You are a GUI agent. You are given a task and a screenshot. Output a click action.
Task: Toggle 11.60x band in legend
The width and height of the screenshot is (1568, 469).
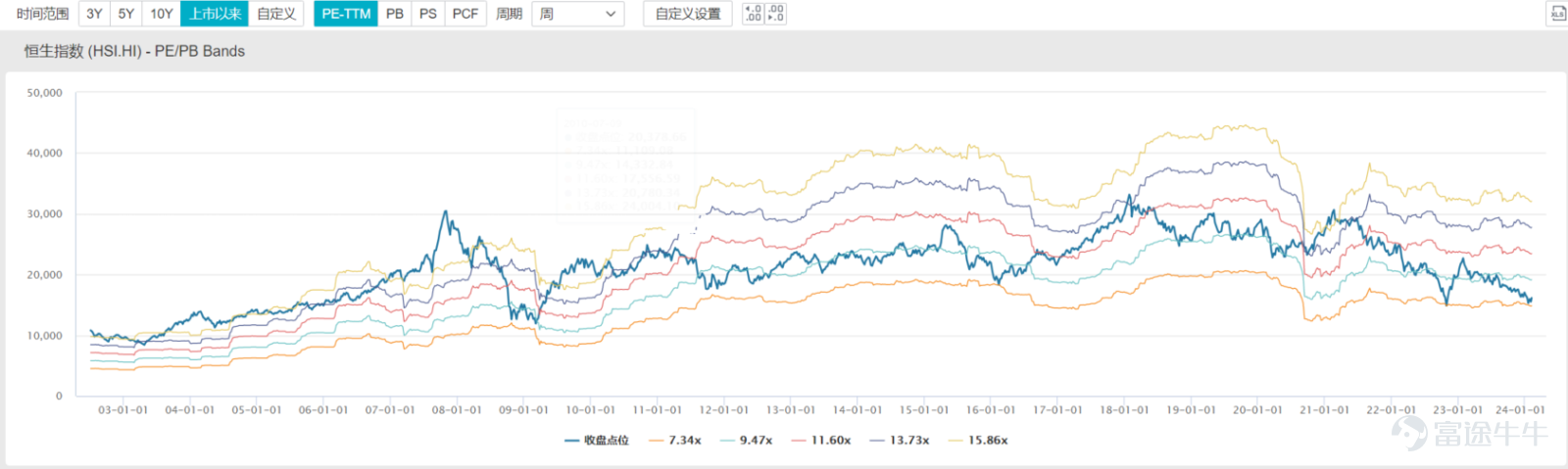click(x=821, y=441)
